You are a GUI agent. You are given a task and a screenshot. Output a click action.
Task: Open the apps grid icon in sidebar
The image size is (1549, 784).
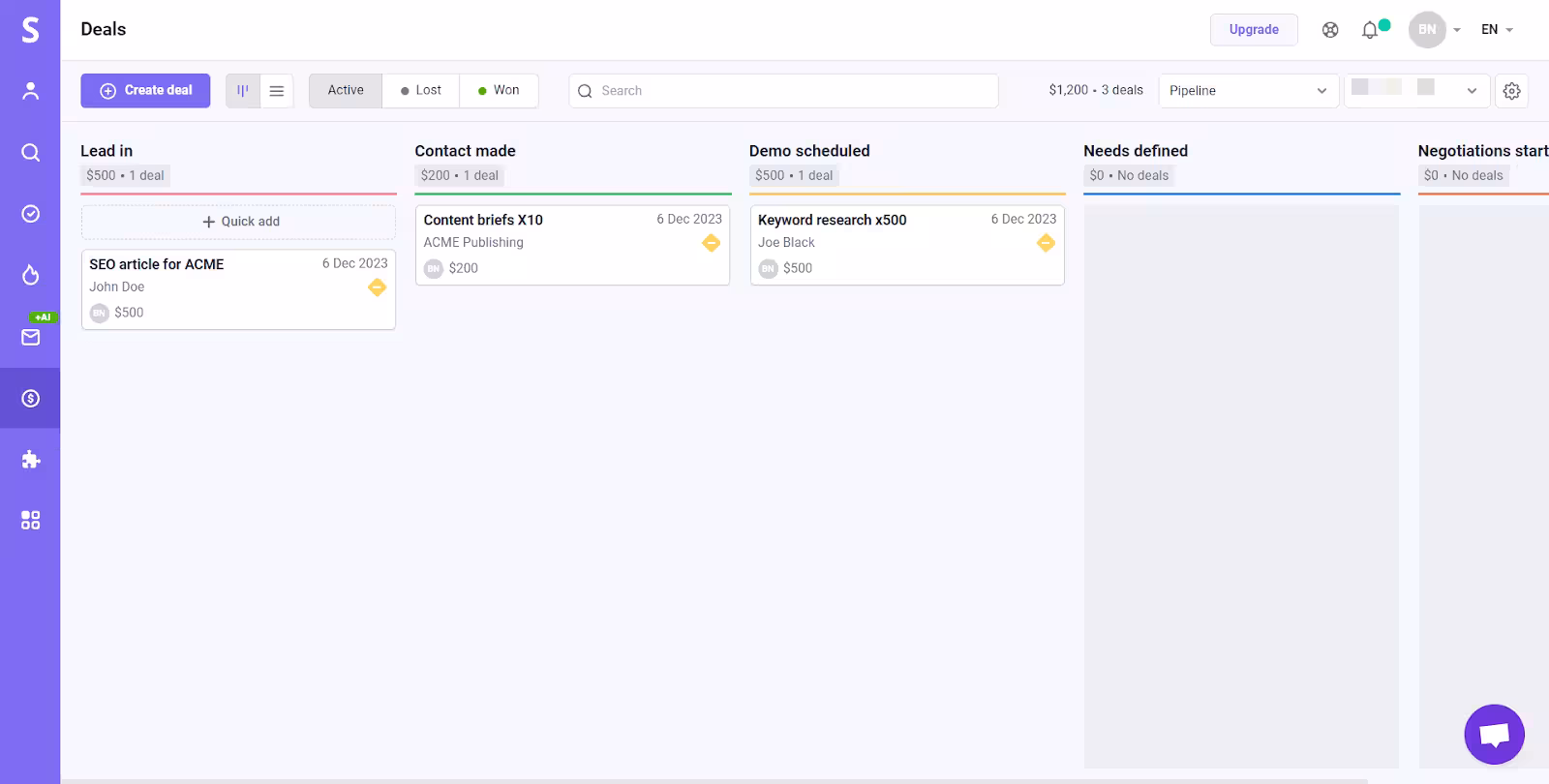tap(30, 521)
